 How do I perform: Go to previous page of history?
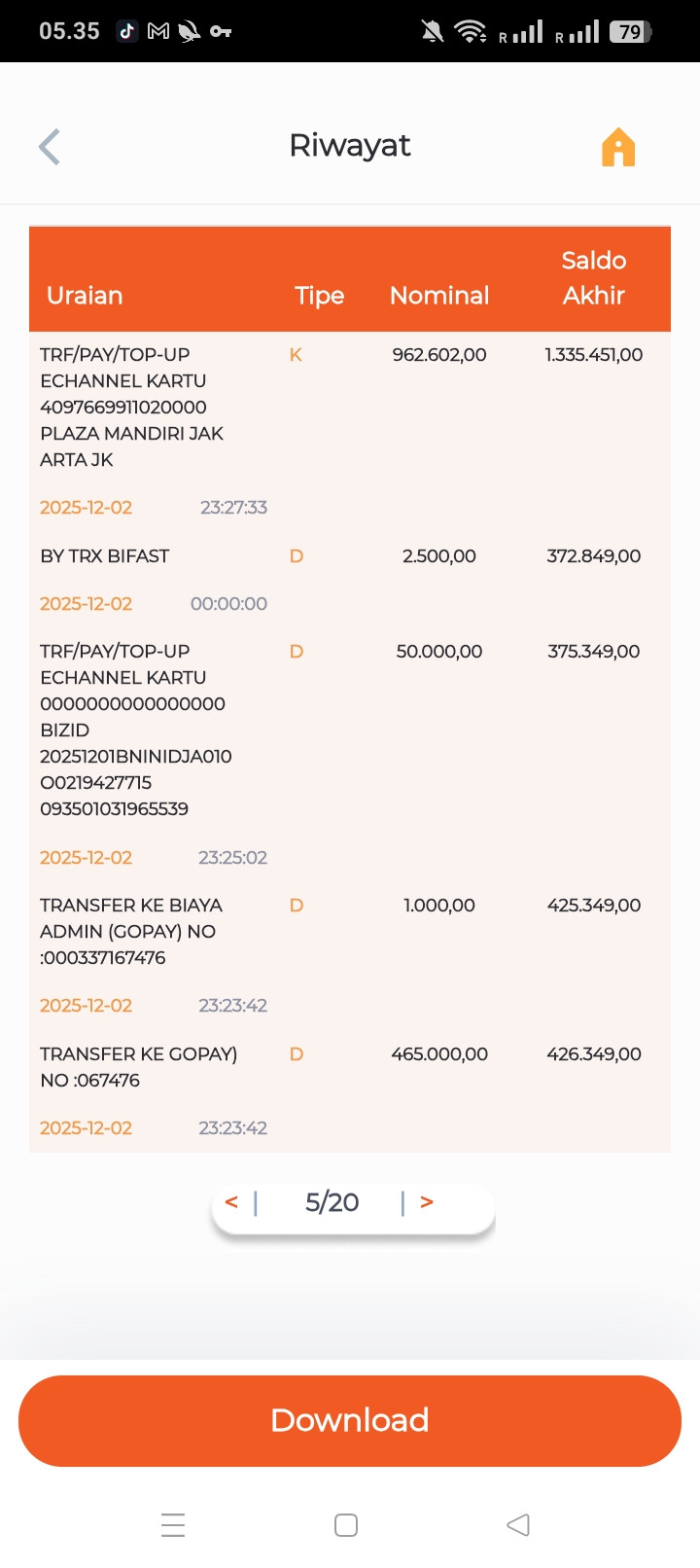pyautogui.click(x=231, y=1202)
